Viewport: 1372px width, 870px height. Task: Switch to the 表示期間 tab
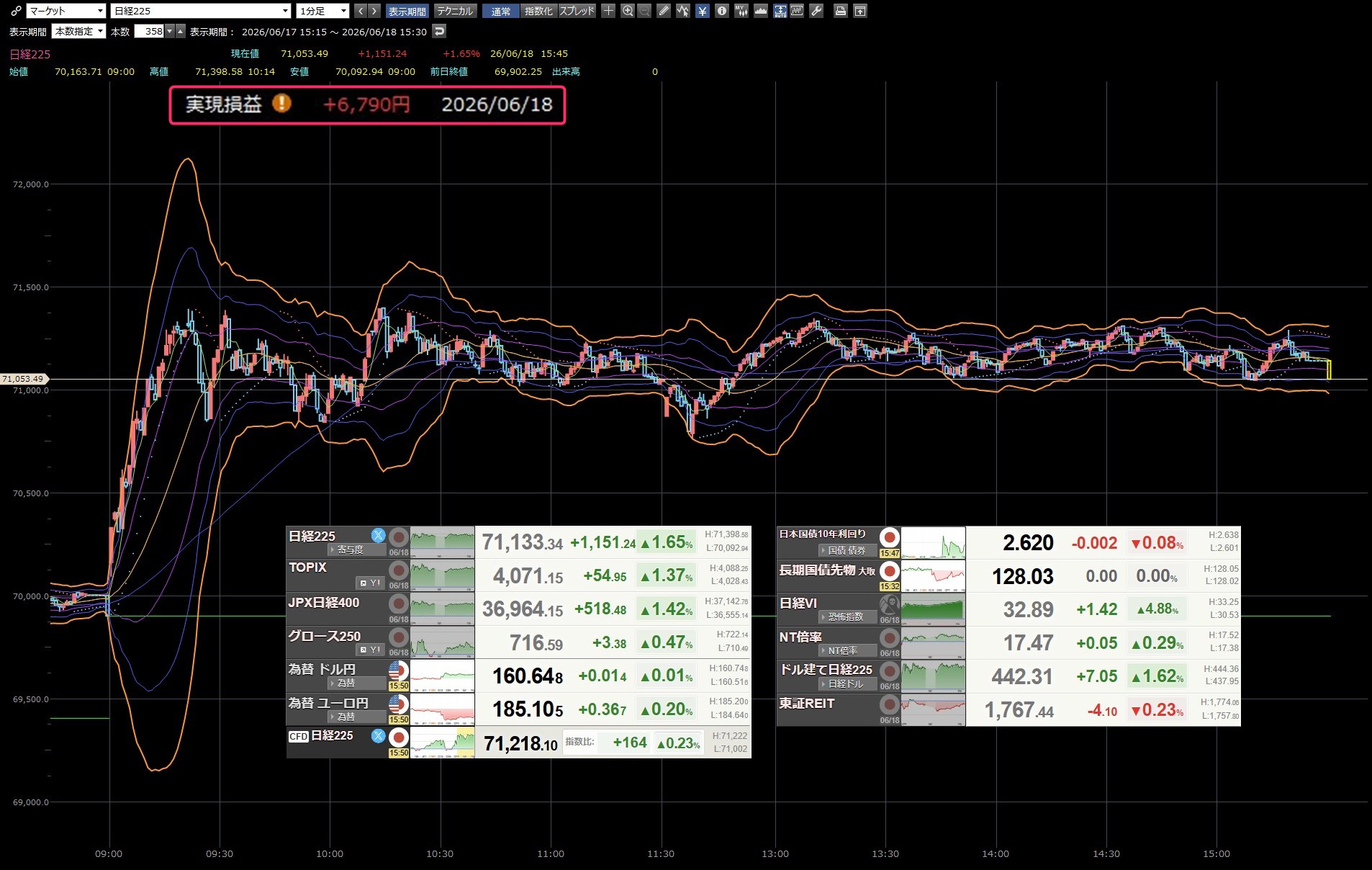[x=407, y=11]
